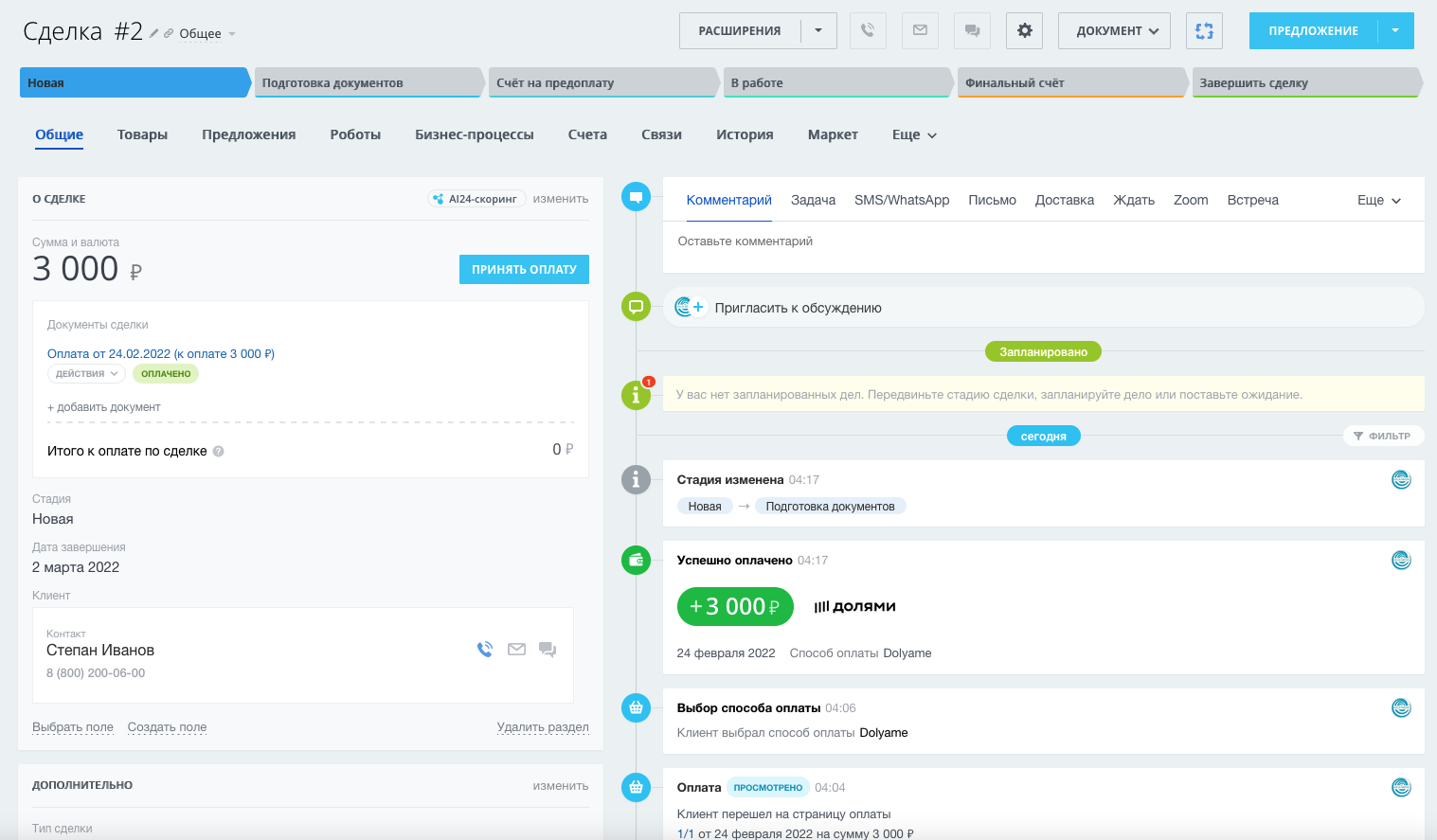
Task: Click the blue comment timeline icon
Action: (x=636, y=197)
